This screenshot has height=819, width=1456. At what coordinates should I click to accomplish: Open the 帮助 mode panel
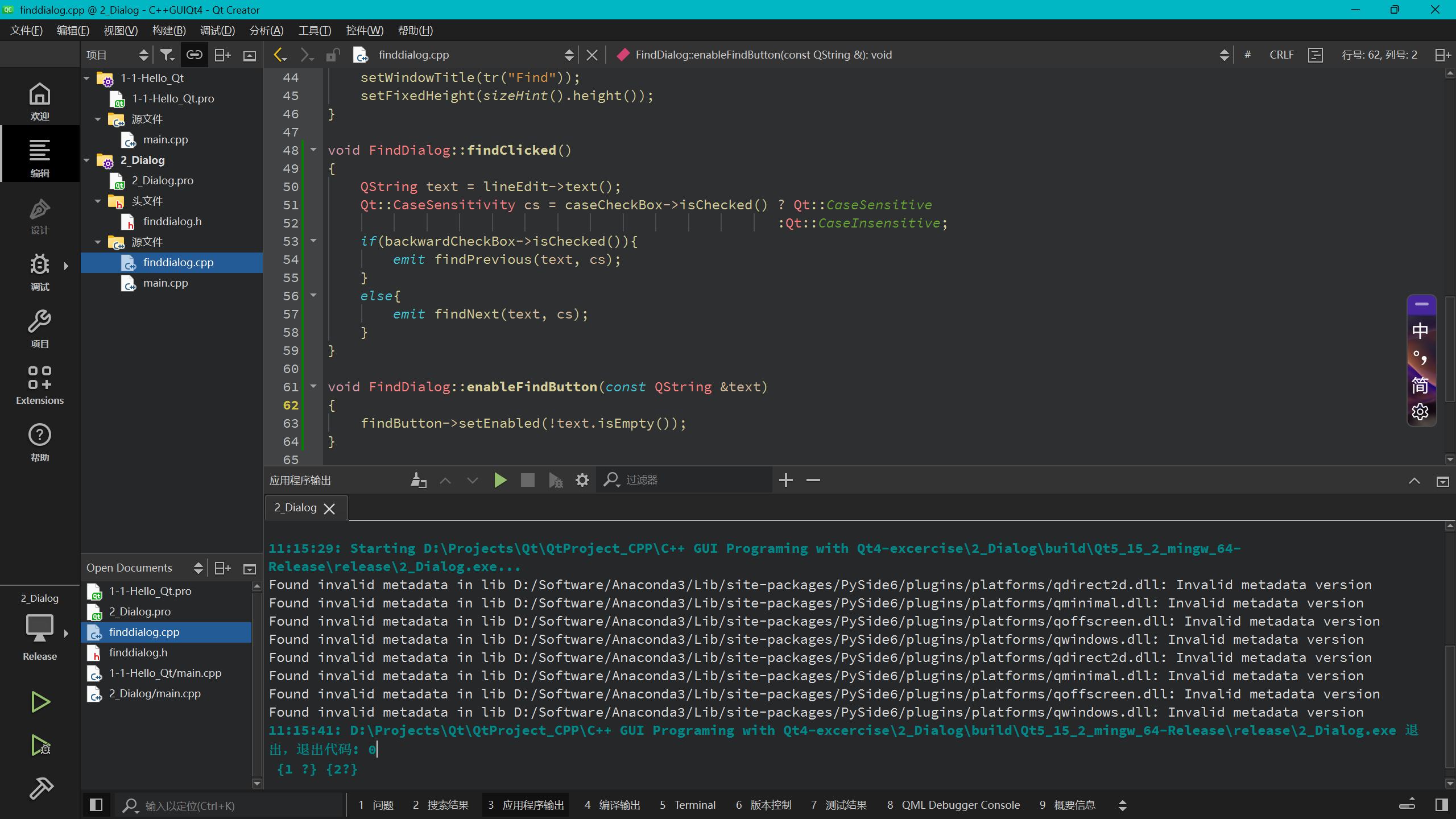[40, 442]
